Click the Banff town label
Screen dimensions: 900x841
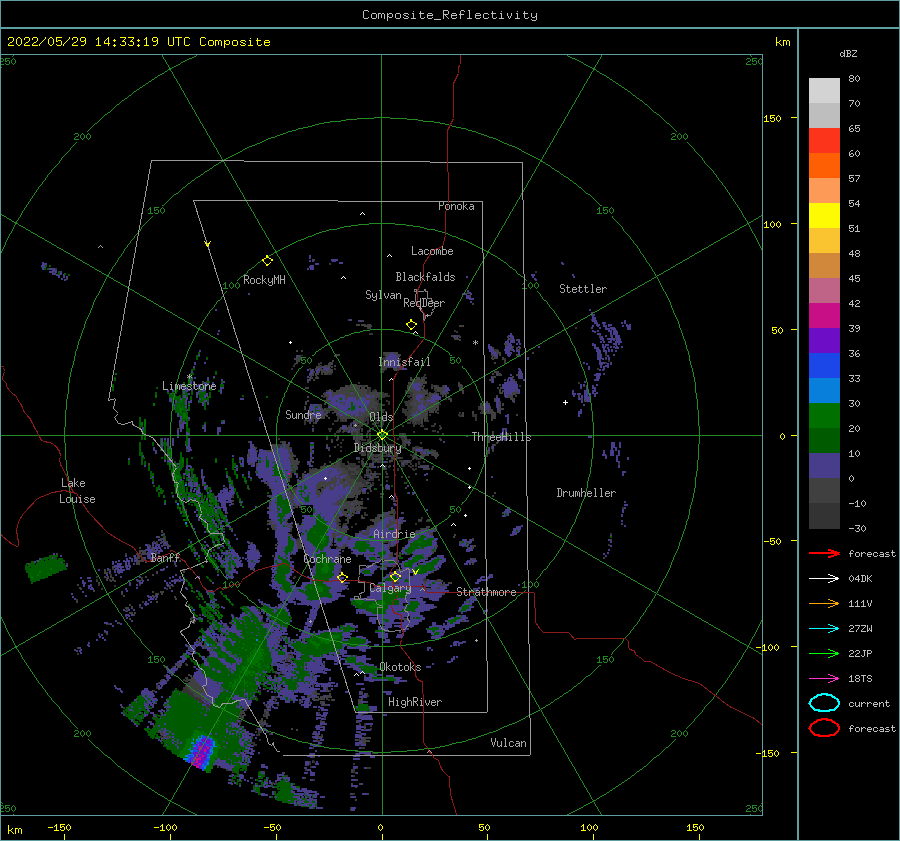tap(165, 557)
